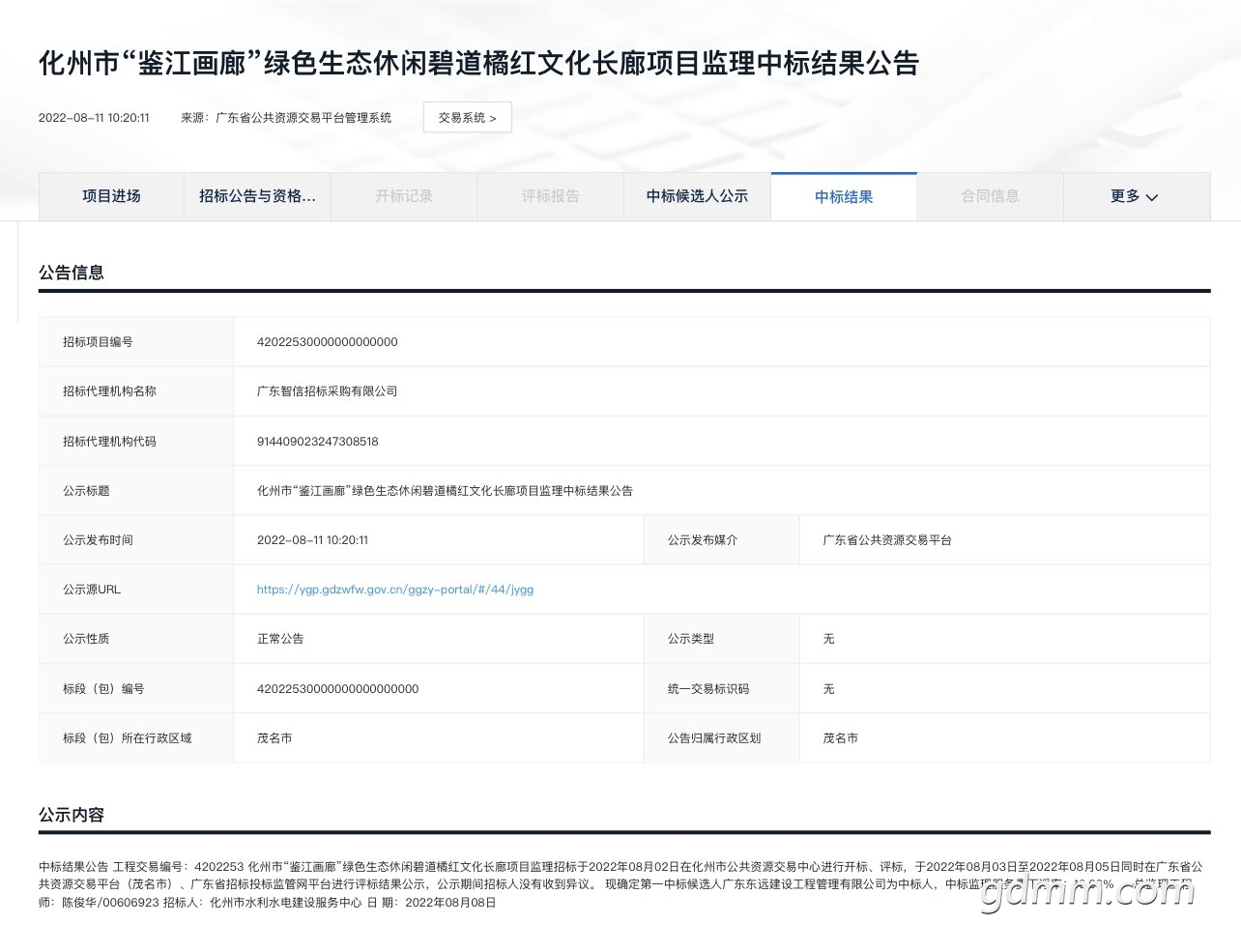Viewport: 1241px width, 952px height.
Task: Select the 开标记录 tab
Action: coord(404,196)
